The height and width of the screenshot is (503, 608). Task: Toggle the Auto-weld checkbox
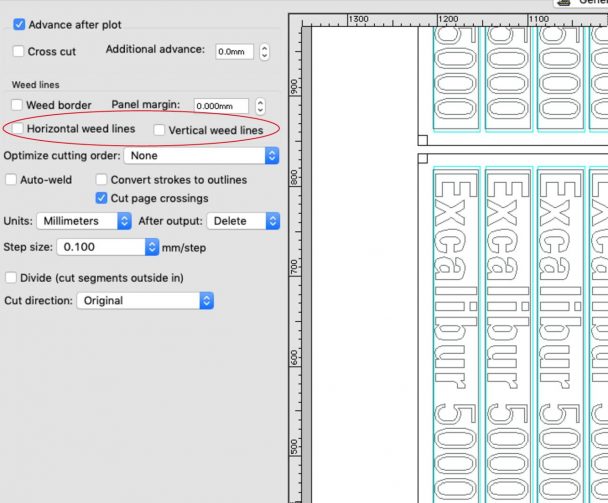(x=11, y=180)
